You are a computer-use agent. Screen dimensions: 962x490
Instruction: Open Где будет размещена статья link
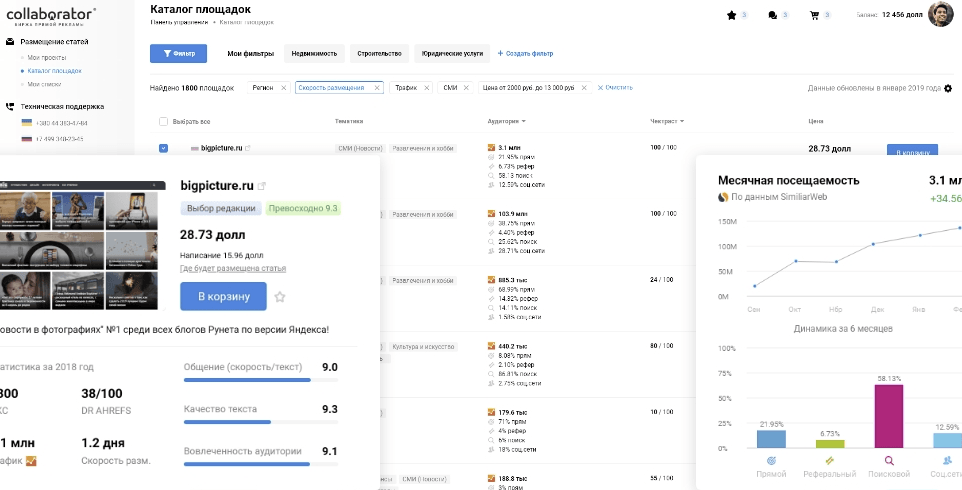click(233, 268)
